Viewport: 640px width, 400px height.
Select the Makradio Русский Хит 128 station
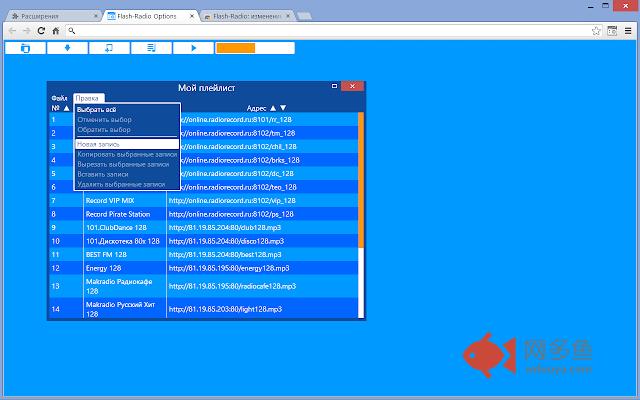point(120,309)
